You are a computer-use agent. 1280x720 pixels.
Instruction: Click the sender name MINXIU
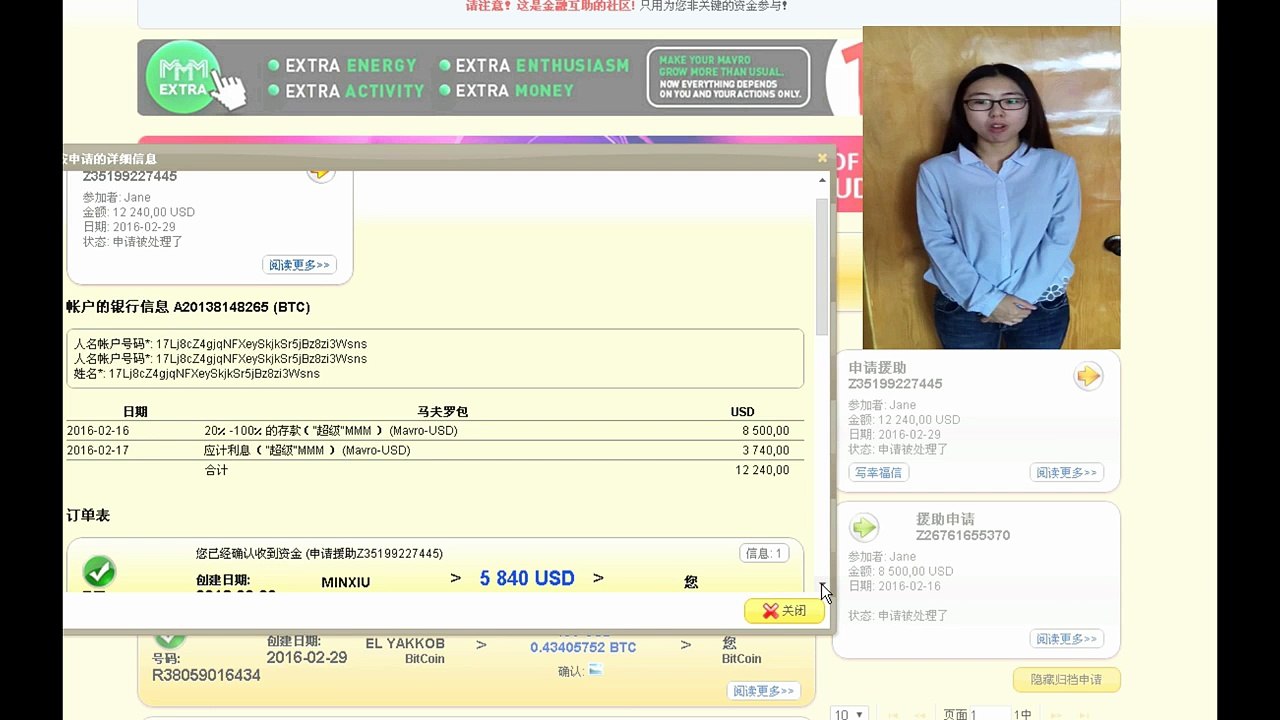[x=346, y=582]
